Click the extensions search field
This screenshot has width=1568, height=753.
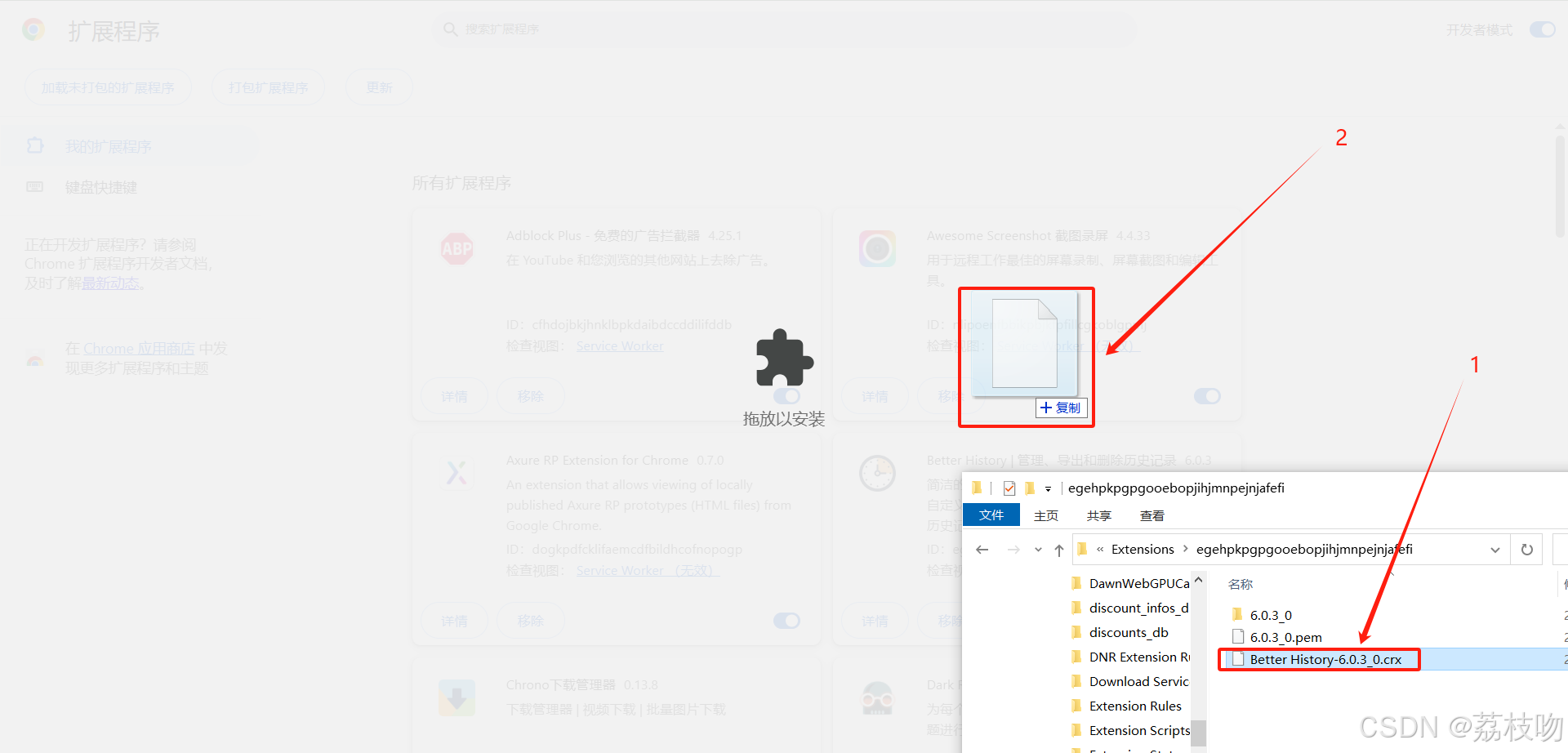click(784, 29)
